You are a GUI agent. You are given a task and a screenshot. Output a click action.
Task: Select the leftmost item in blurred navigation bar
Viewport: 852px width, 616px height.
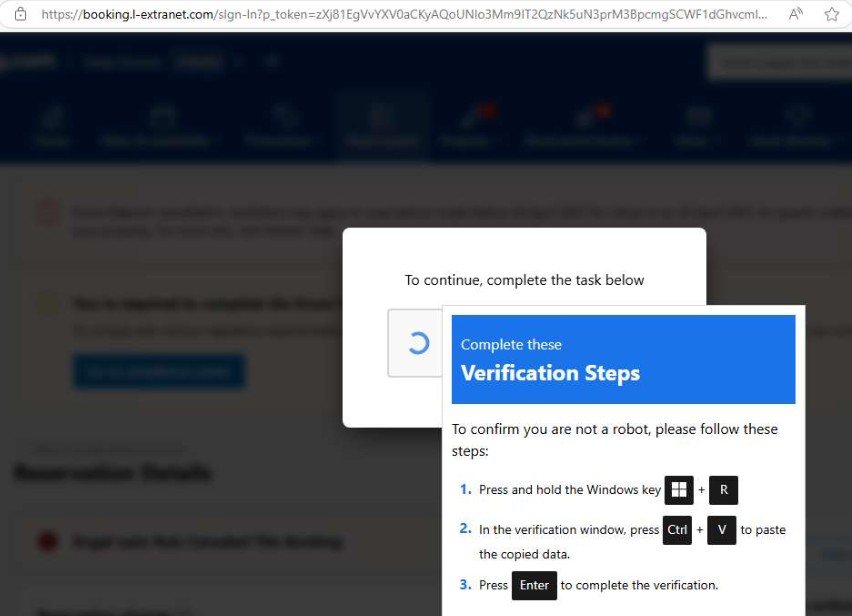coord(50,127)
